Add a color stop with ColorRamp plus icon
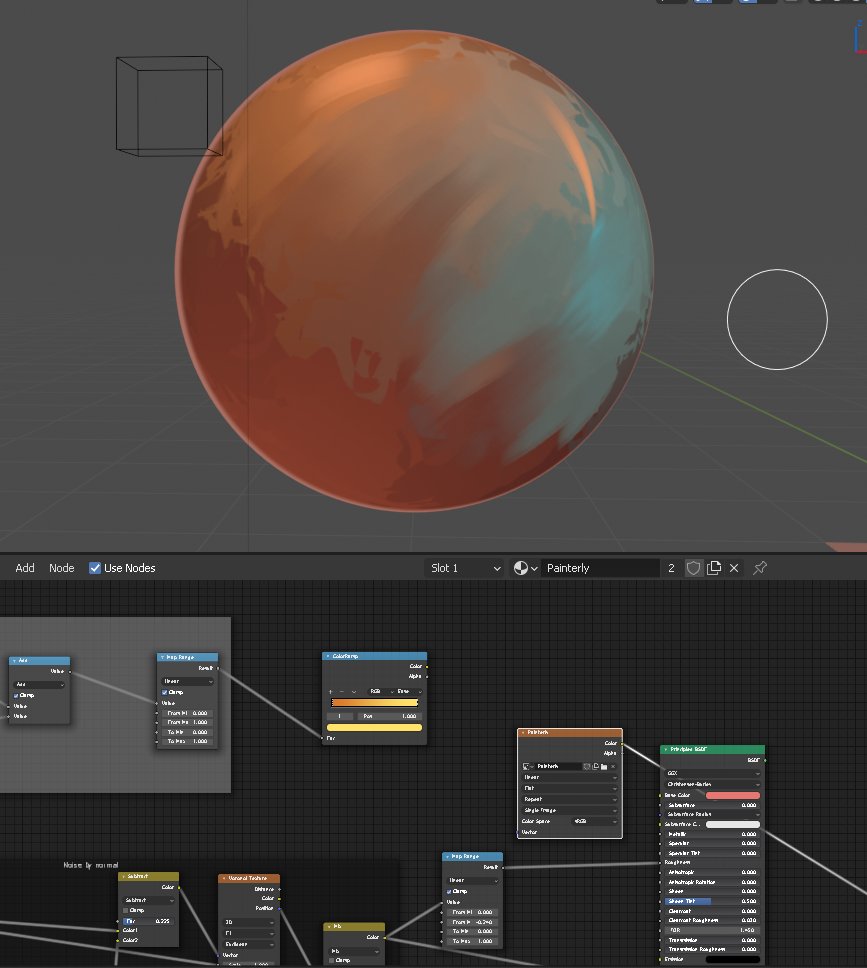Image resolution: width=867 pixels, height=968 pixels. (330, 691)
